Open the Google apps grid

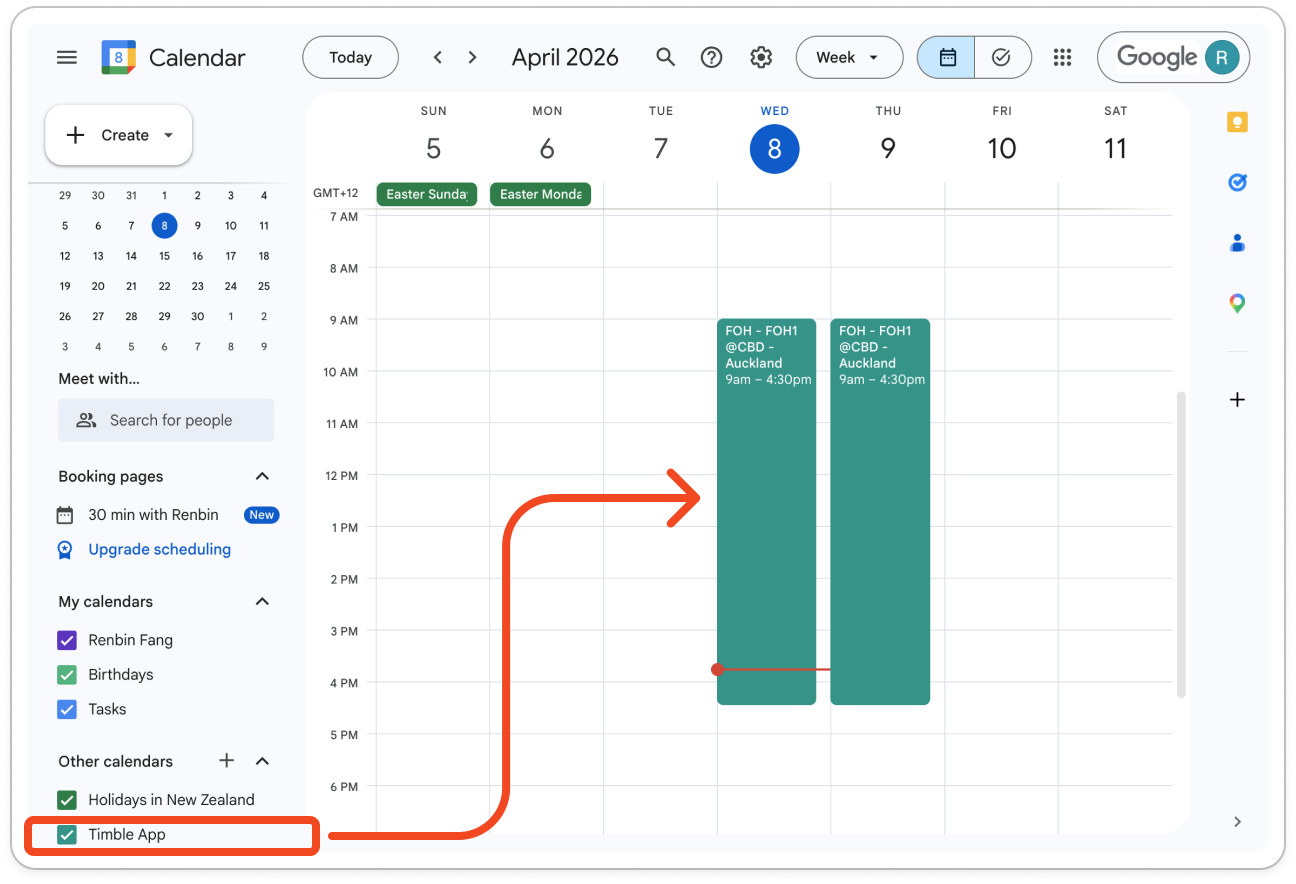(x=1062, y=57)
